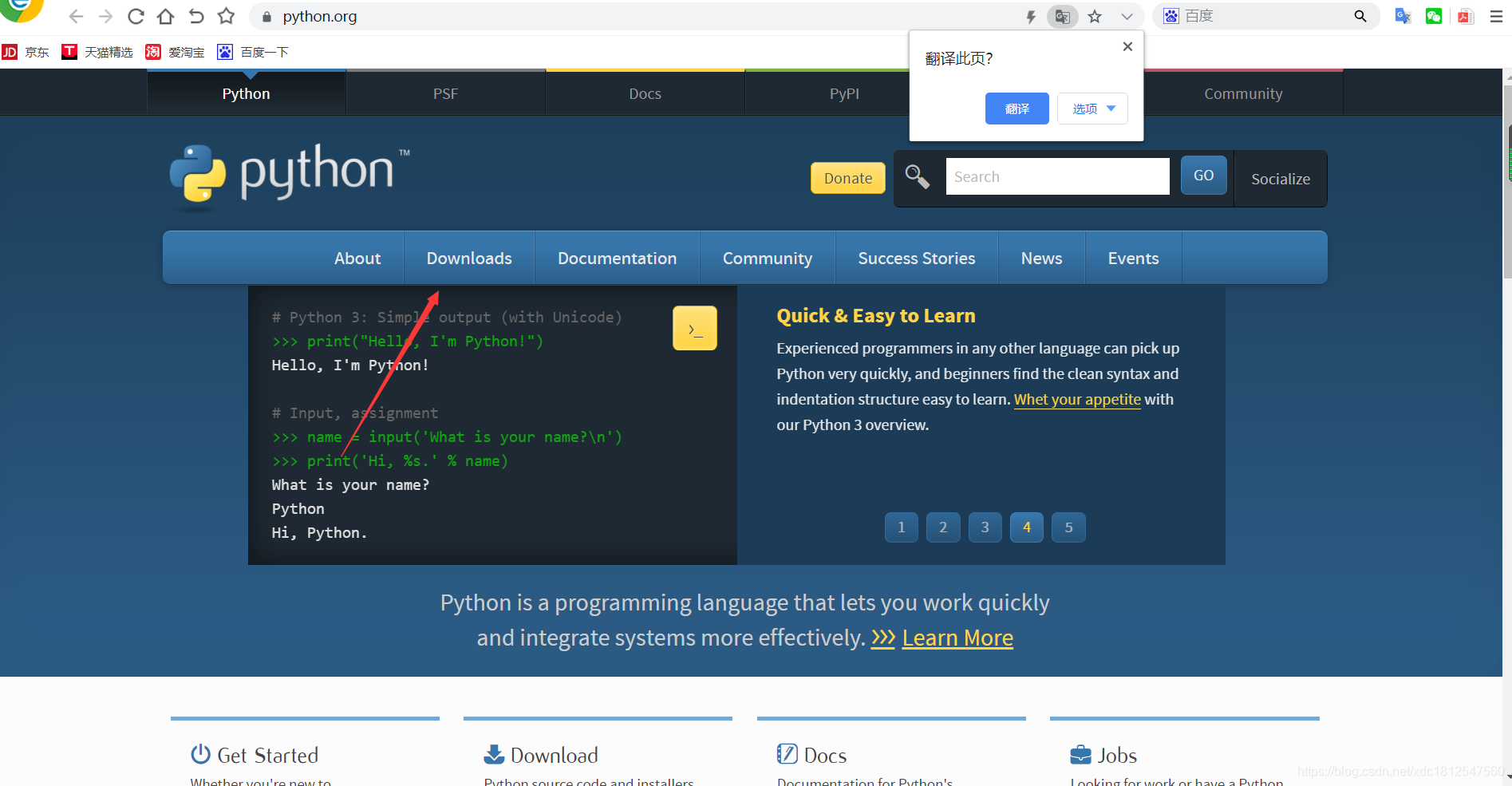This screenshot has height=786, width=1512.
Task: Click the Get Started heading
Action: (268, 755)
